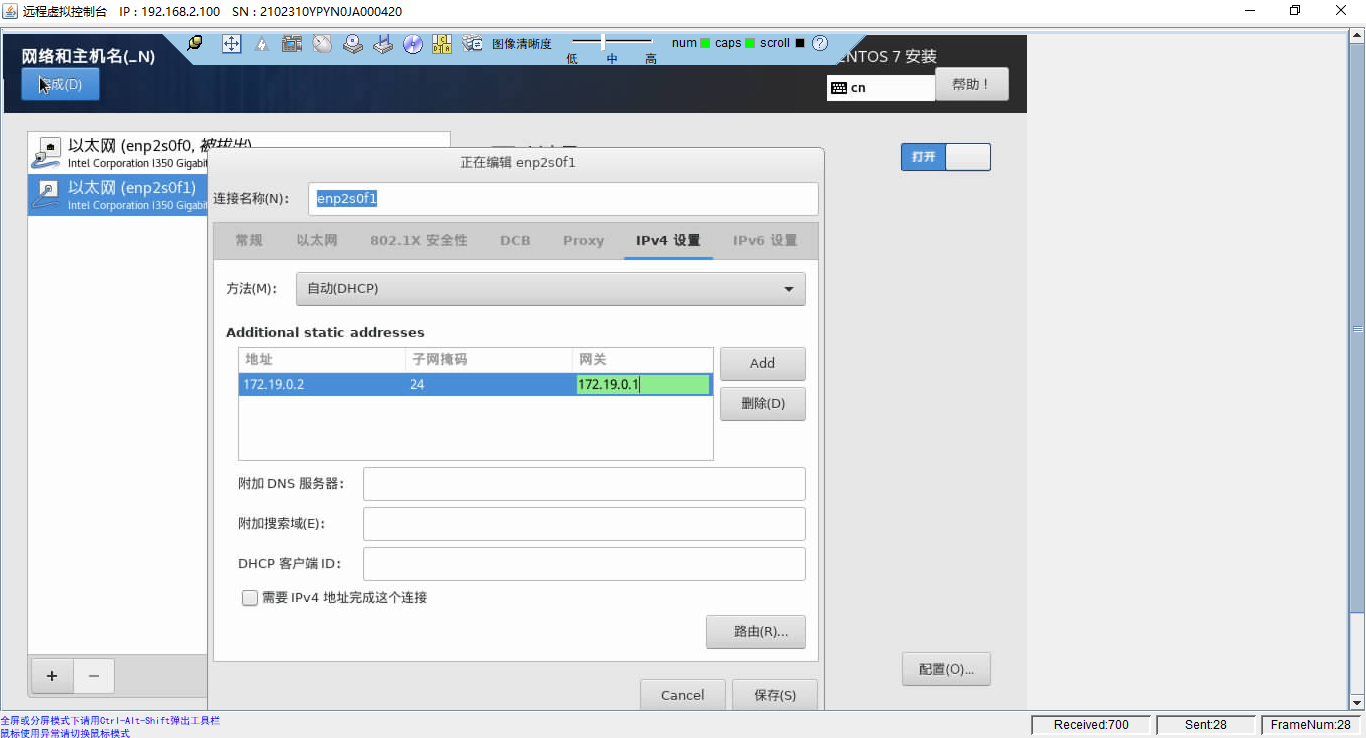The height and width of the screenshot is (738, 1366).
Task: Click the address (地址) column header
Action: pyautogui.click(x=322, y=359)
